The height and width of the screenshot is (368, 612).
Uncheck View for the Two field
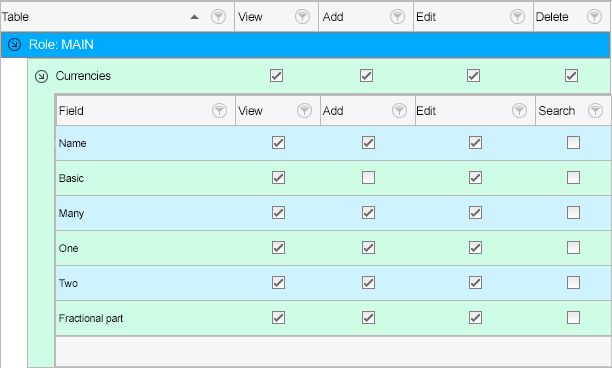point(278,283)
